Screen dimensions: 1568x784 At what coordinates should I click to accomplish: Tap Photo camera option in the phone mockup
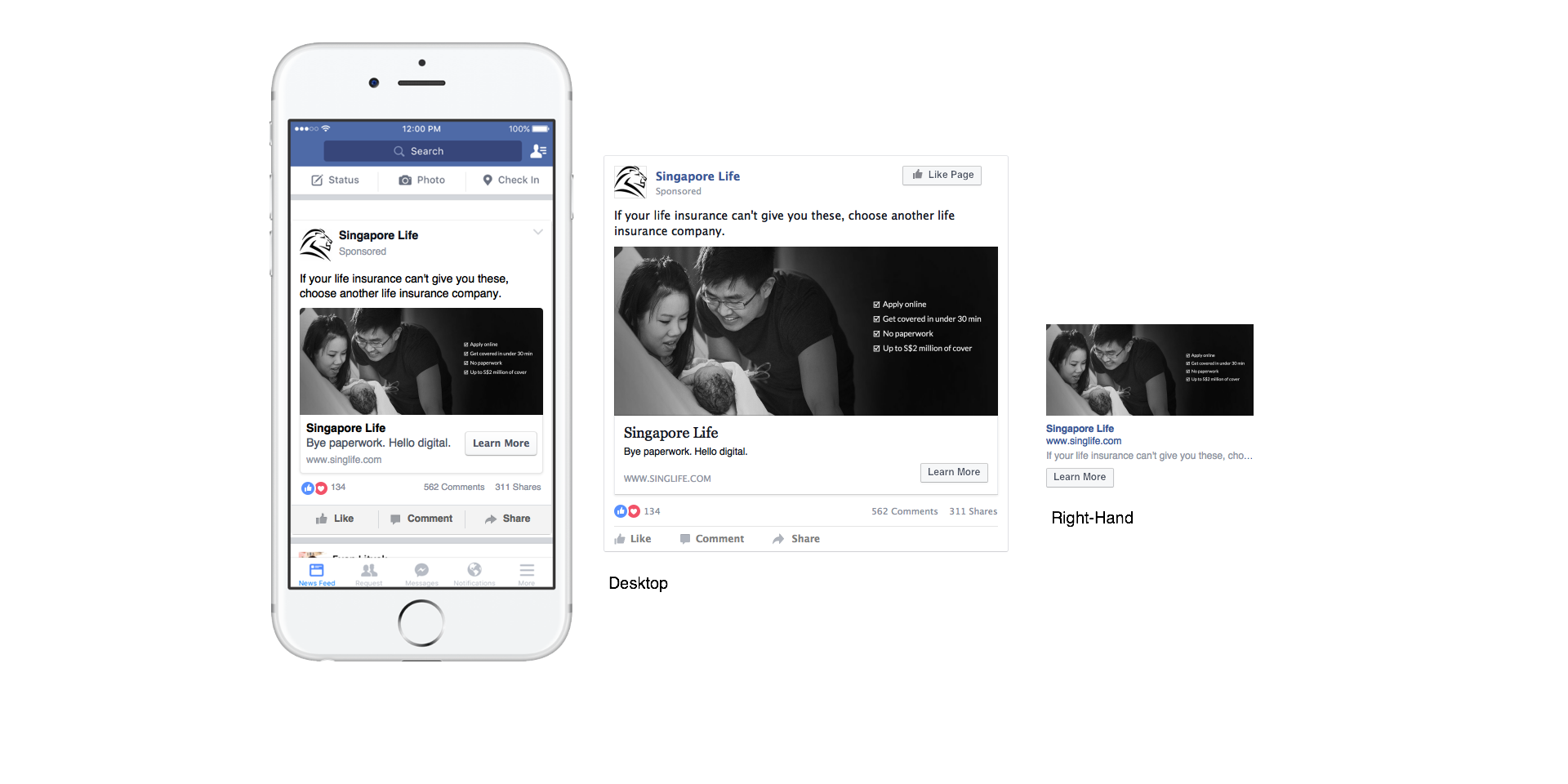click(x=422, y=180)
